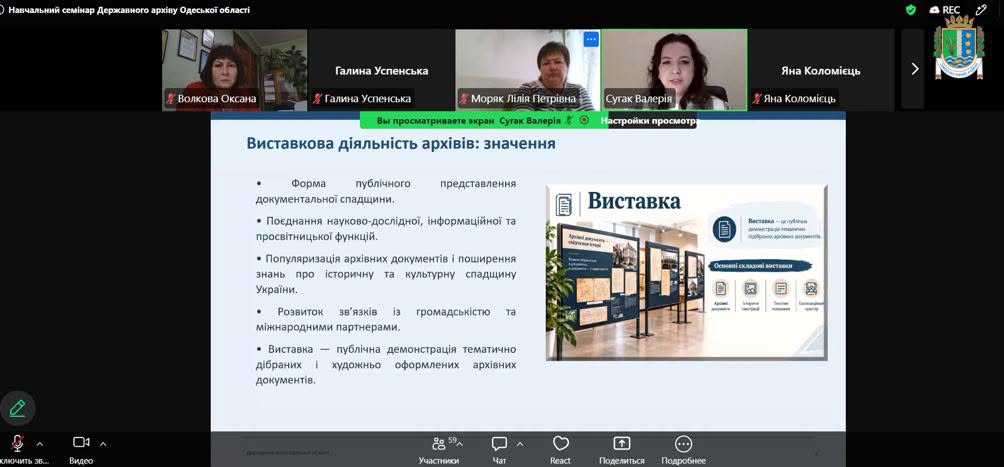Click the React heart icon

[560, 444]
